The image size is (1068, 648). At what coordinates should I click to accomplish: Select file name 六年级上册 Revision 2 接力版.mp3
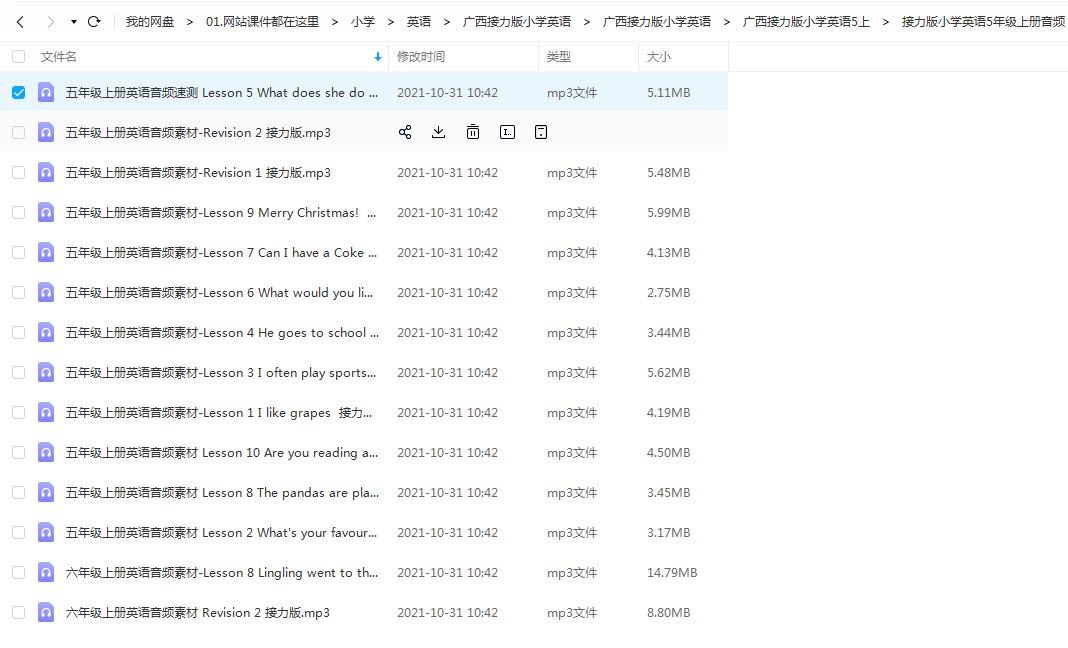198,613
